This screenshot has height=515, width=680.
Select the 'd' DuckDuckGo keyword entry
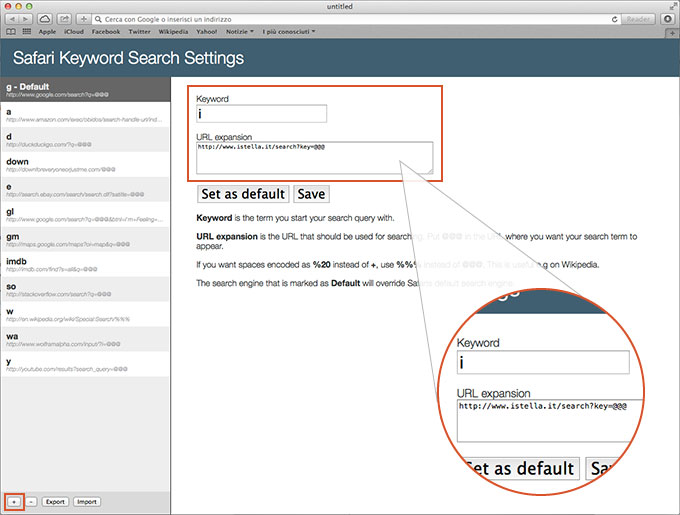coord(85,140)
